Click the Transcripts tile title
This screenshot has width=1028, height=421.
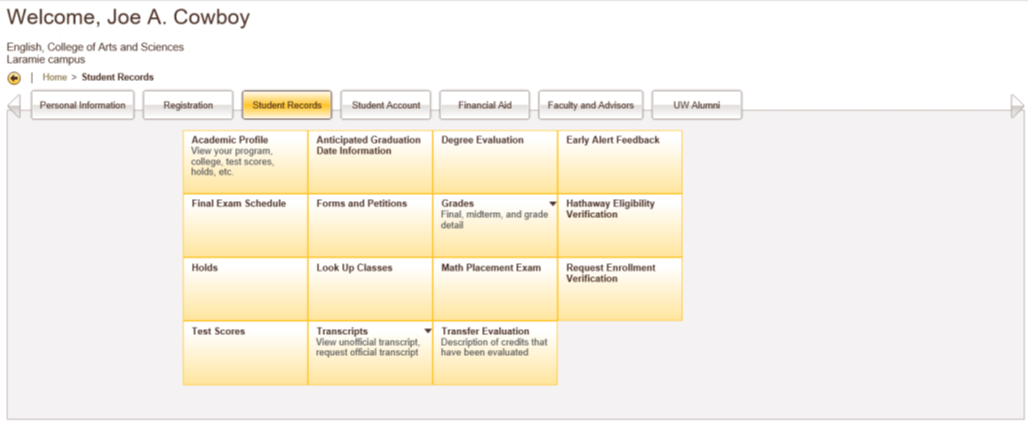click(x=342, y=331)
